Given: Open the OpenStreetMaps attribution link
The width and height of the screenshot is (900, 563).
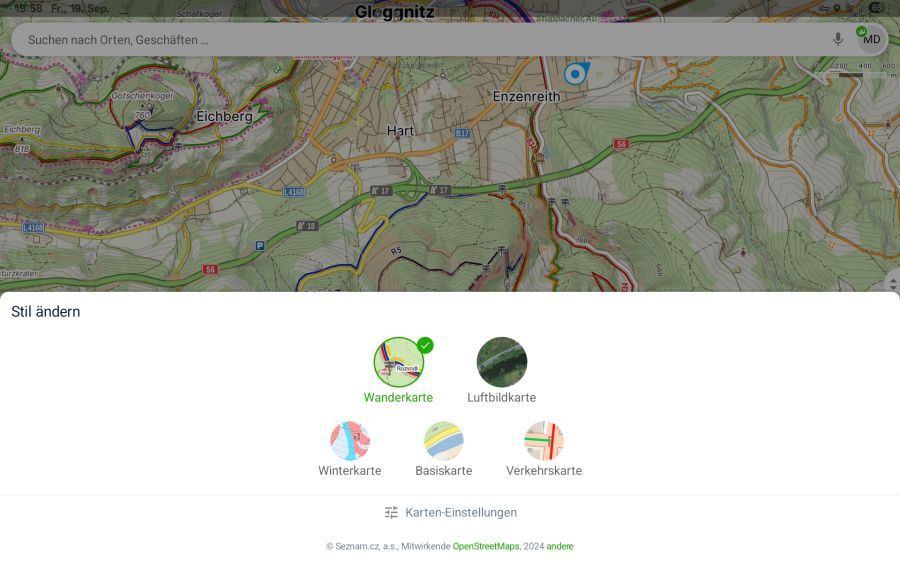Looking at the screenshot, I should [486, 546].
